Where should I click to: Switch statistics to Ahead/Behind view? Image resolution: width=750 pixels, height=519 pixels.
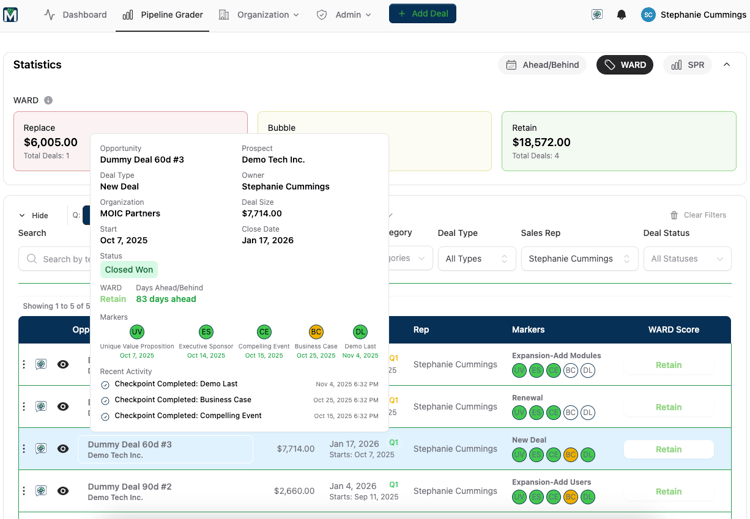[x=543, y=65]
